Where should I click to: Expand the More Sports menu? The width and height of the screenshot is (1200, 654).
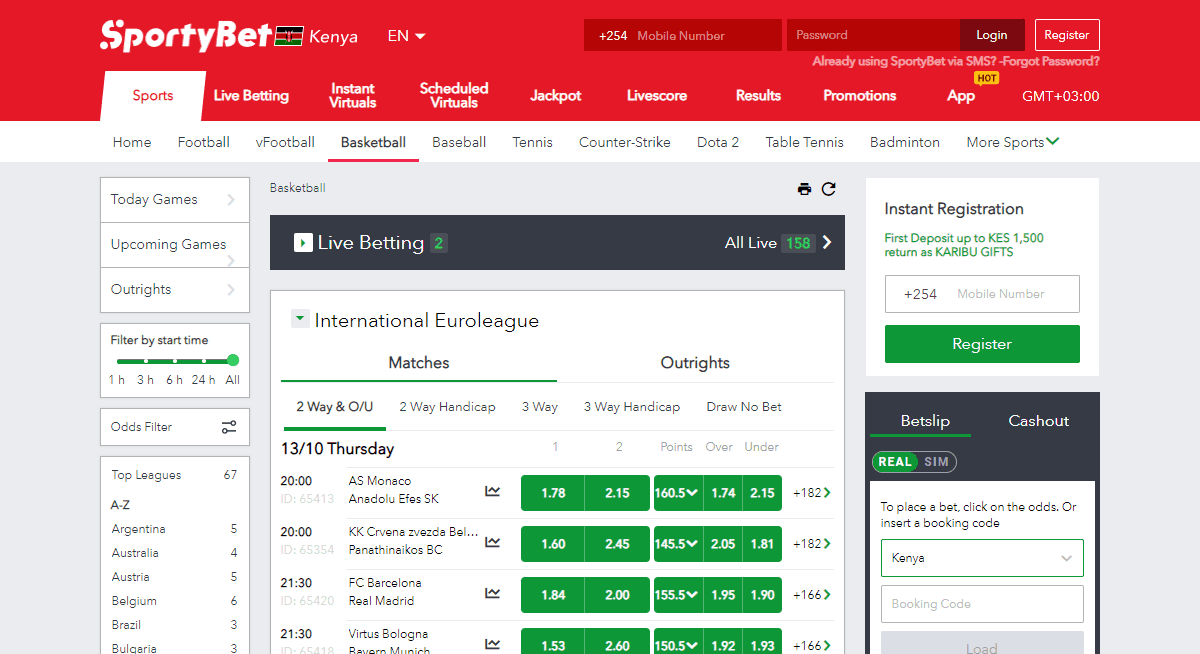tap(1012, 142)
